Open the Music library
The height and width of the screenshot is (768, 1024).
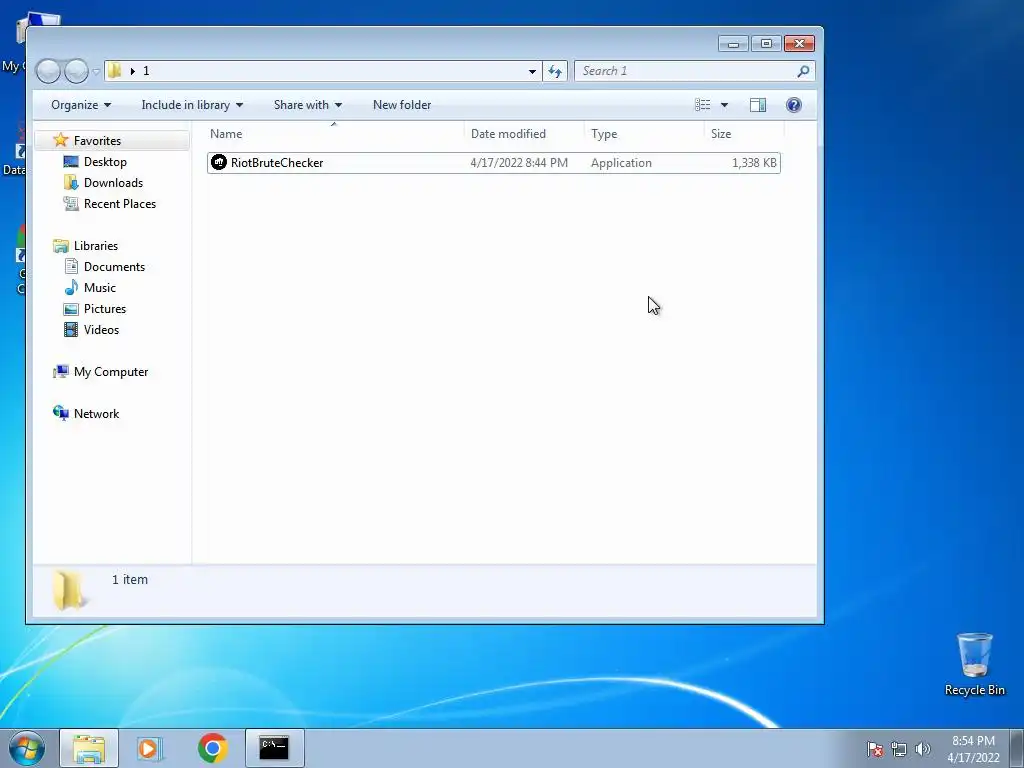coord(99,287)
